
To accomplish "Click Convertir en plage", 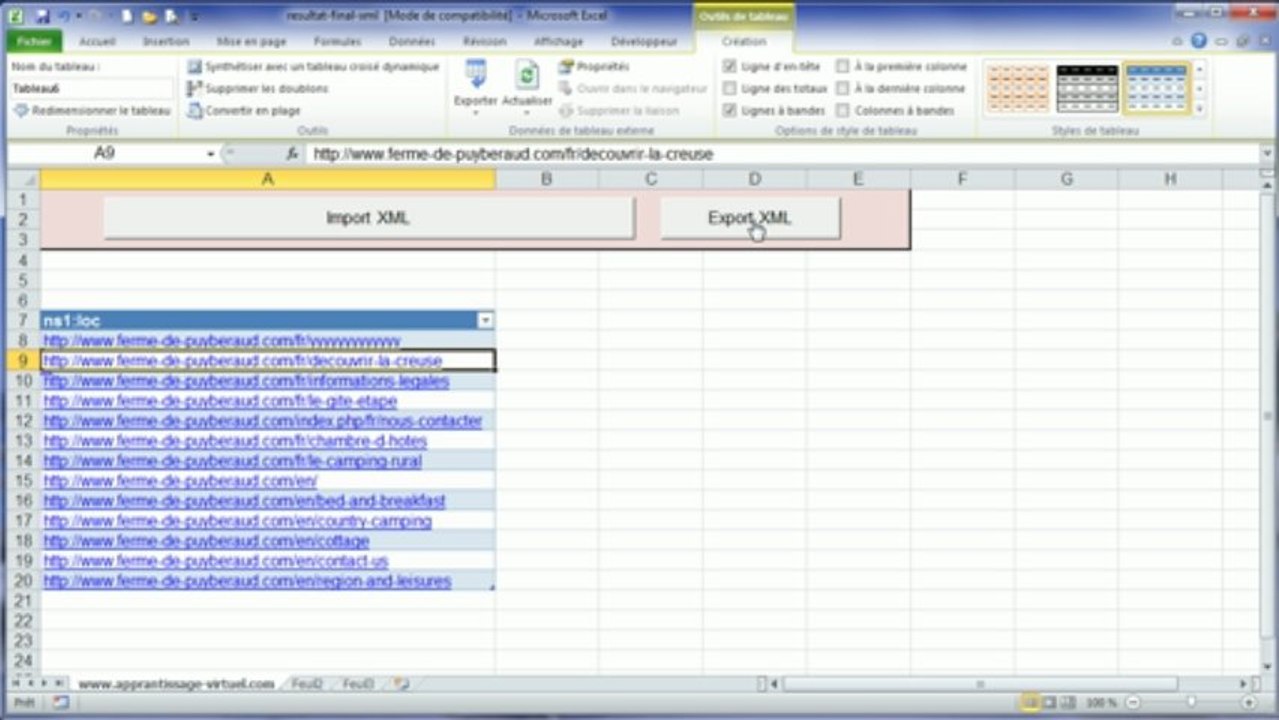I will [244, 110].
